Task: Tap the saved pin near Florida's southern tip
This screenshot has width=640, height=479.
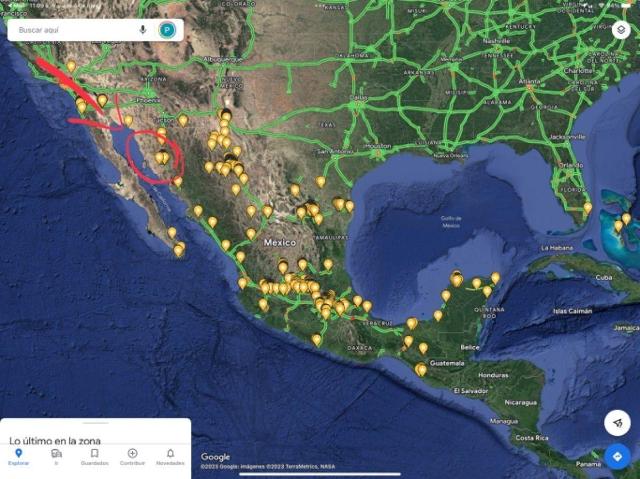Action: (x=587, y=208)
